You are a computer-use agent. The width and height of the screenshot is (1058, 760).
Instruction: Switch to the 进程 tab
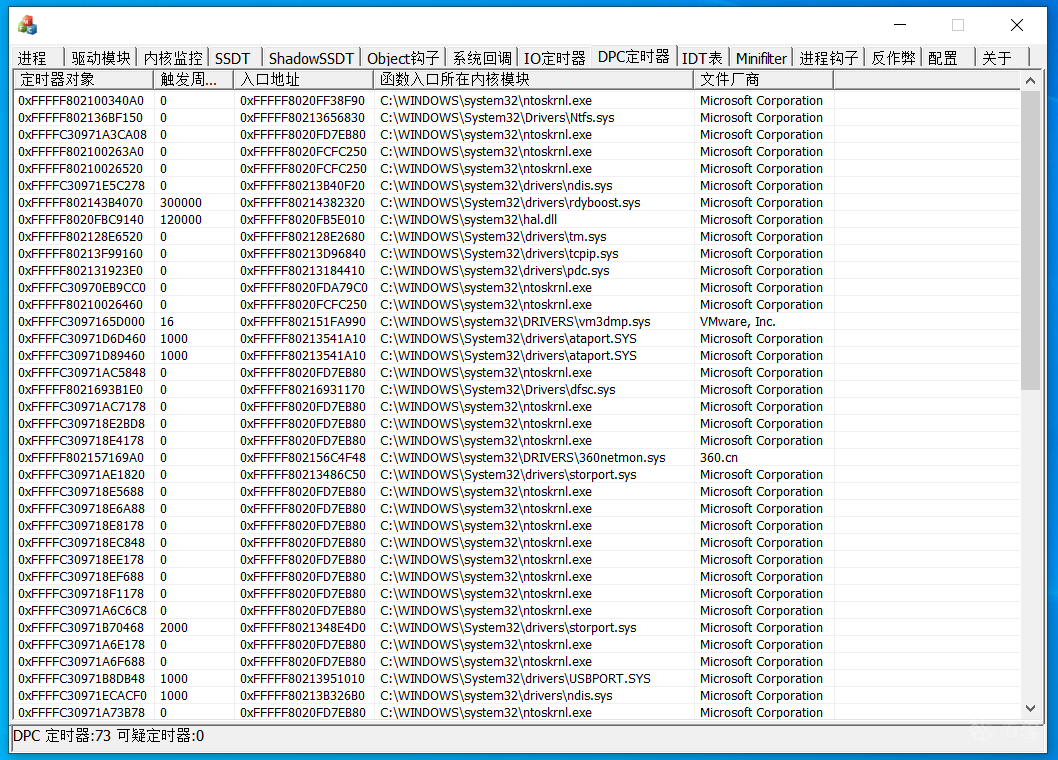(x=32, y=58)
